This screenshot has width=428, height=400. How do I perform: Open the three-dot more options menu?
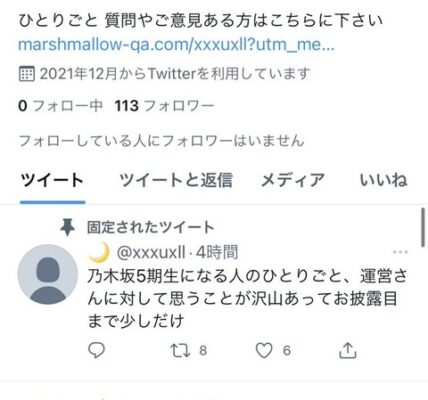(x=400, y=252)
